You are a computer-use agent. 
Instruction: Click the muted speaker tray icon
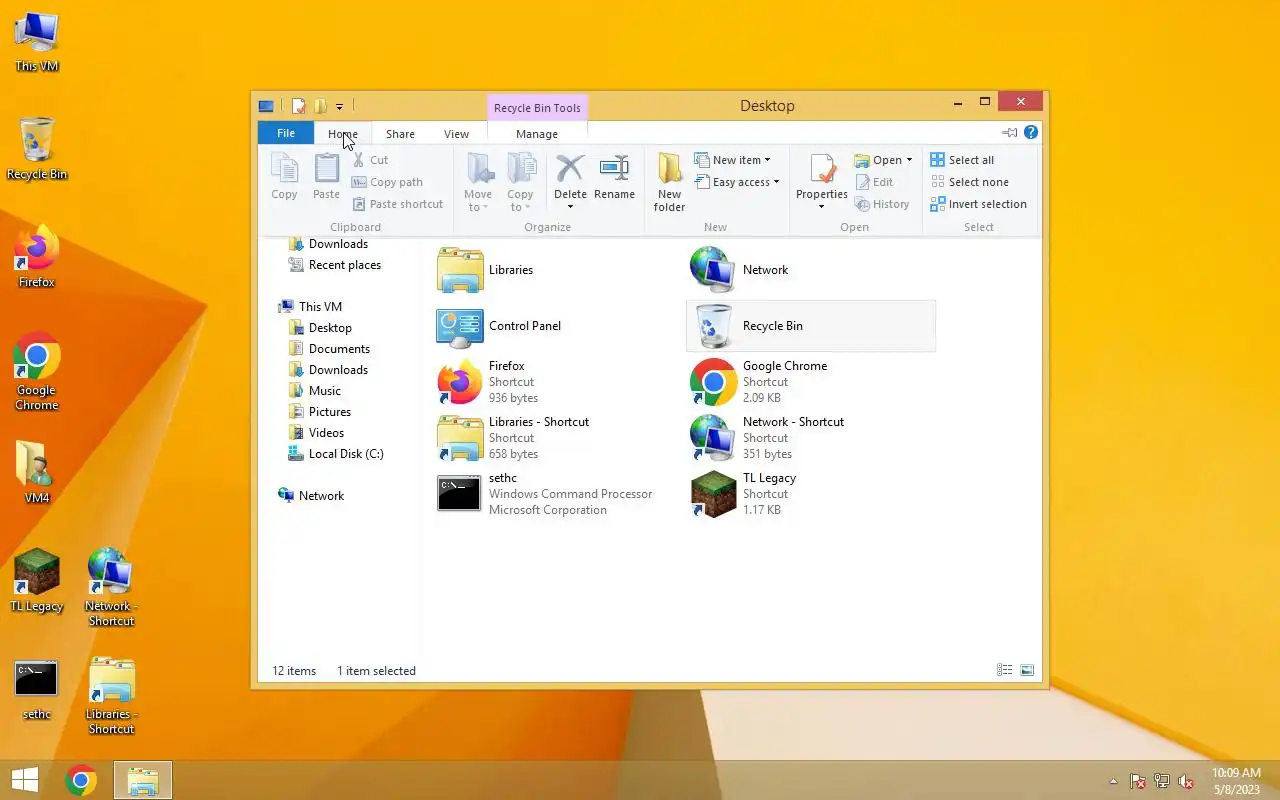click(1185, 781)
